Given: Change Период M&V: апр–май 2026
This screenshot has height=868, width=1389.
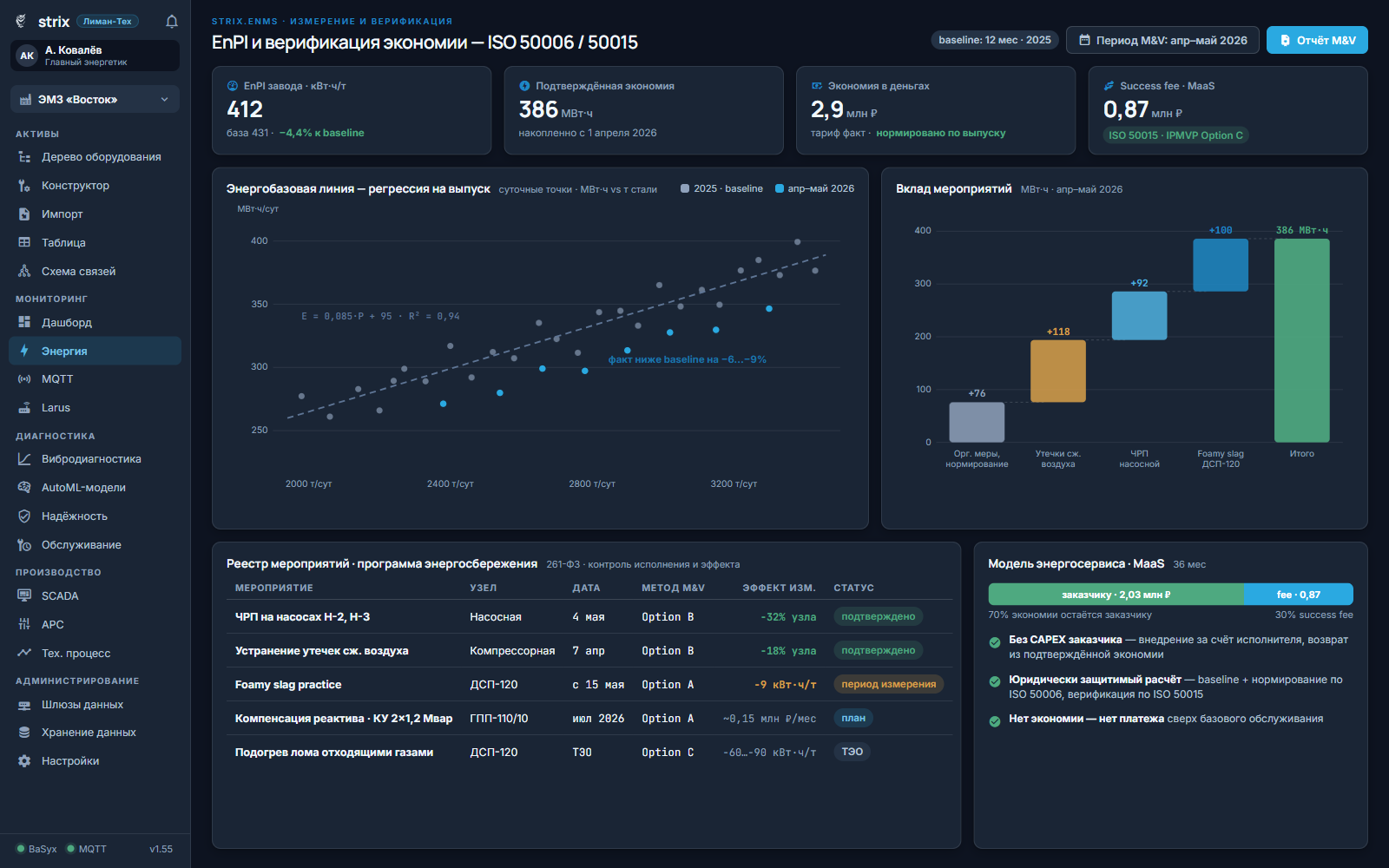Looking at the screenshot, I should 1162,40.
